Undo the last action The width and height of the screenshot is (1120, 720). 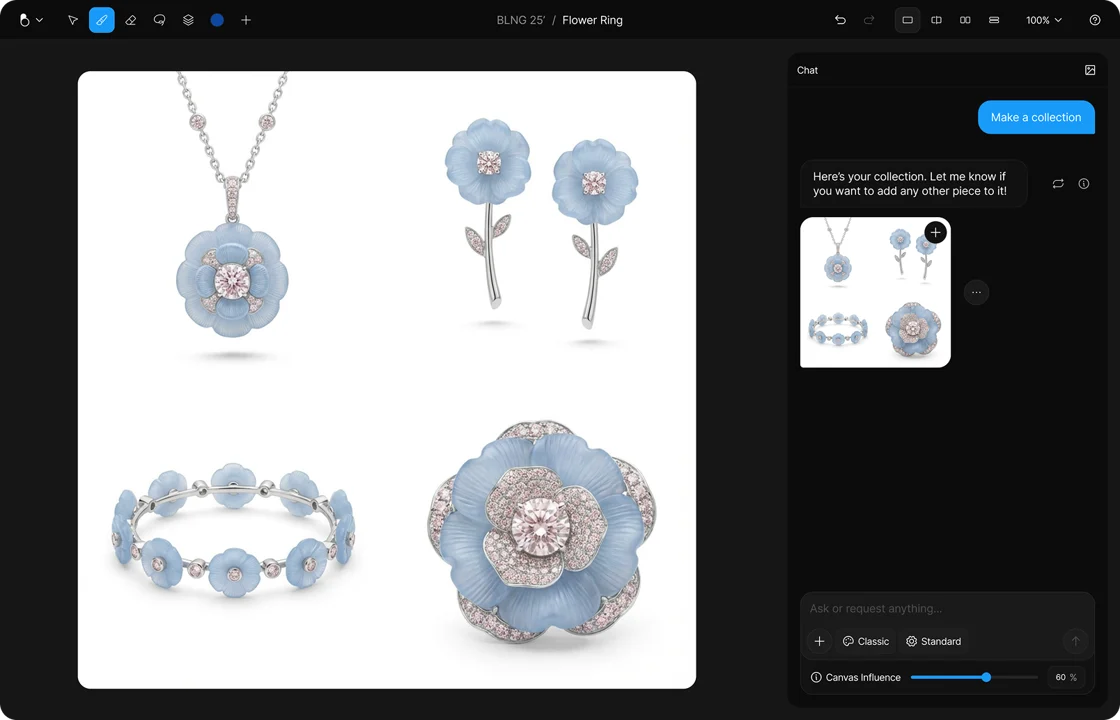point(840,20)
